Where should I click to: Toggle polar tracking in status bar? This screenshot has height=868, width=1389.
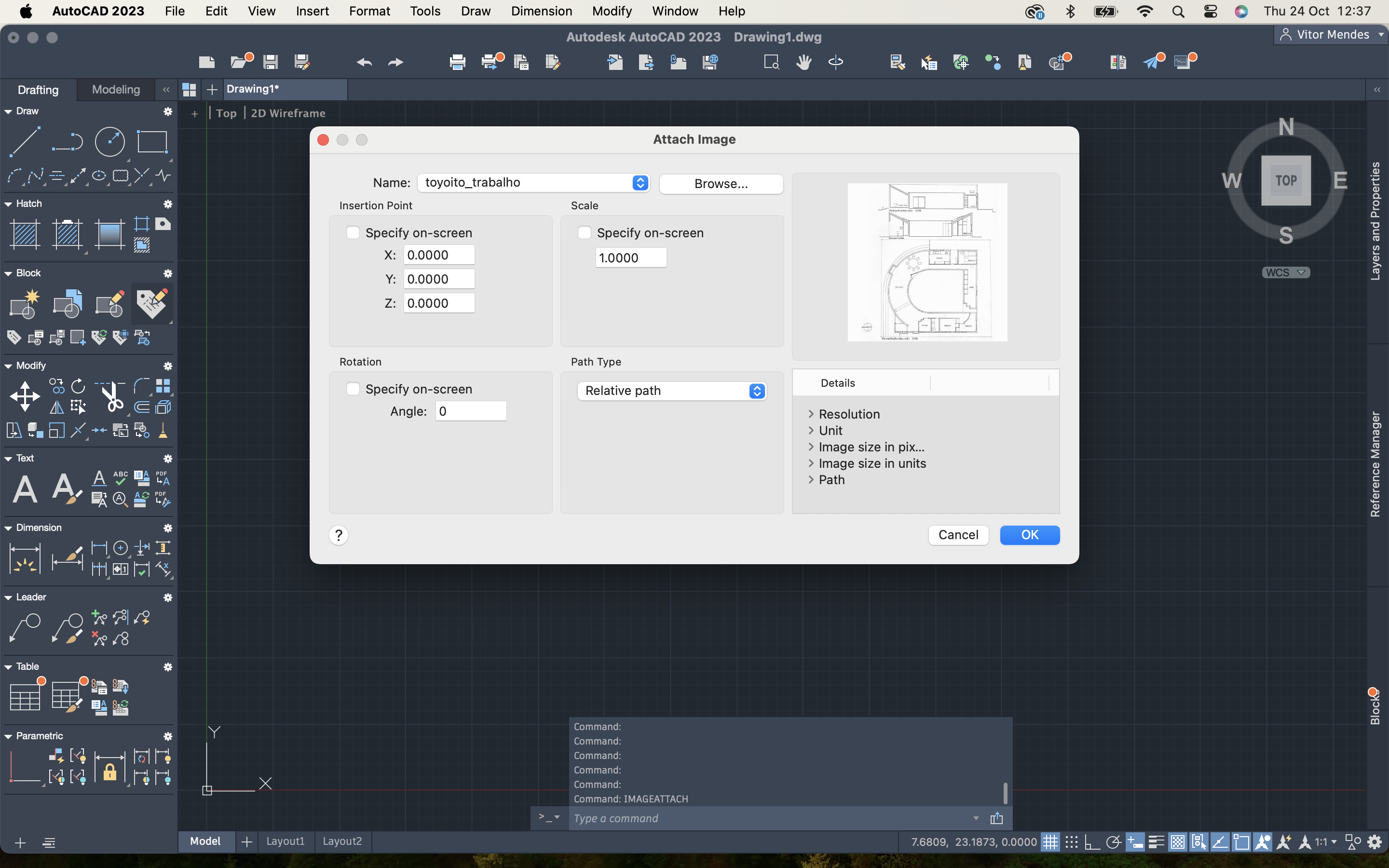[1113, 842]
